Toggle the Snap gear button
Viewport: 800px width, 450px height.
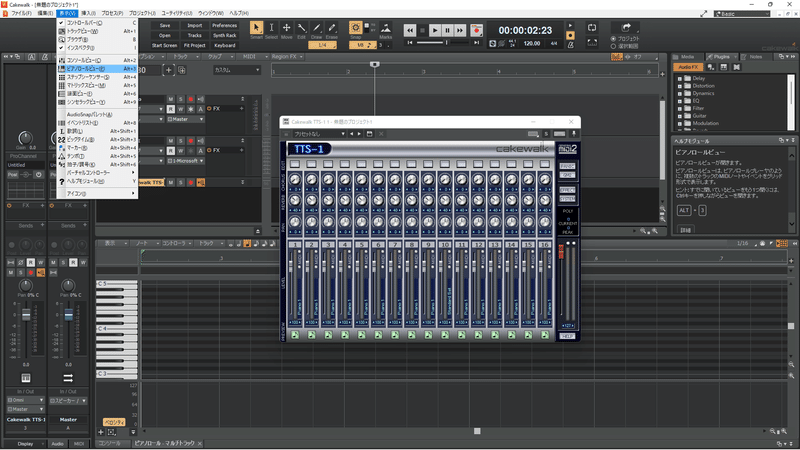[356, 28]
